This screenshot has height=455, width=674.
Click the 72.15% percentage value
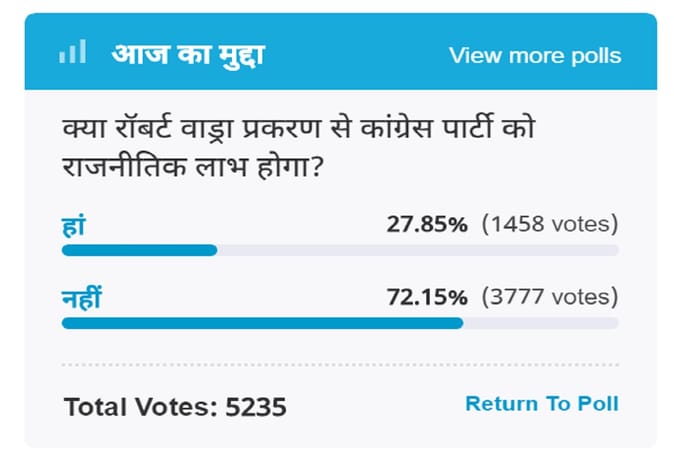point(426,297)
